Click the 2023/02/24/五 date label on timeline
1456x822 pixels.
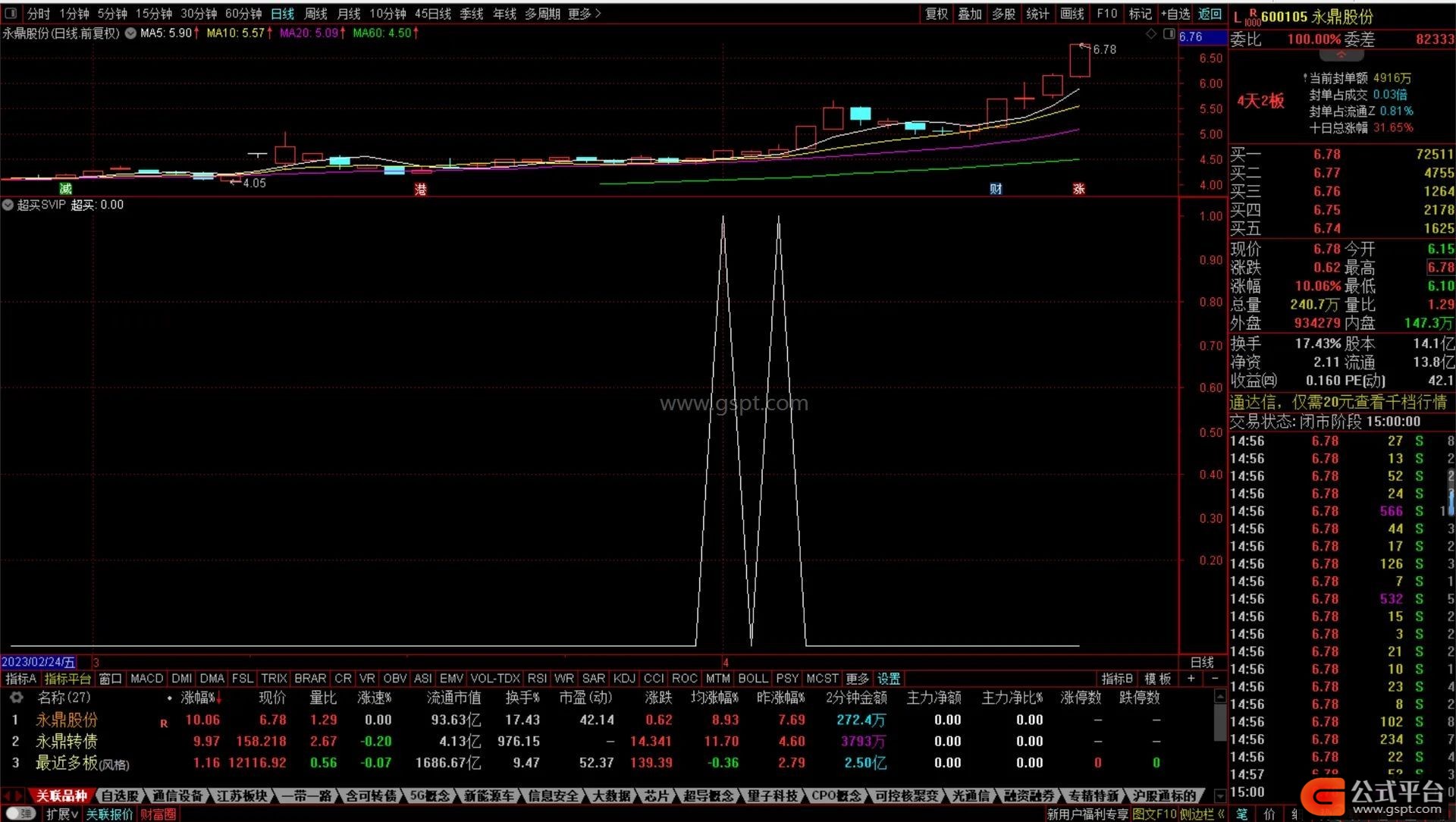click(39, 662)
